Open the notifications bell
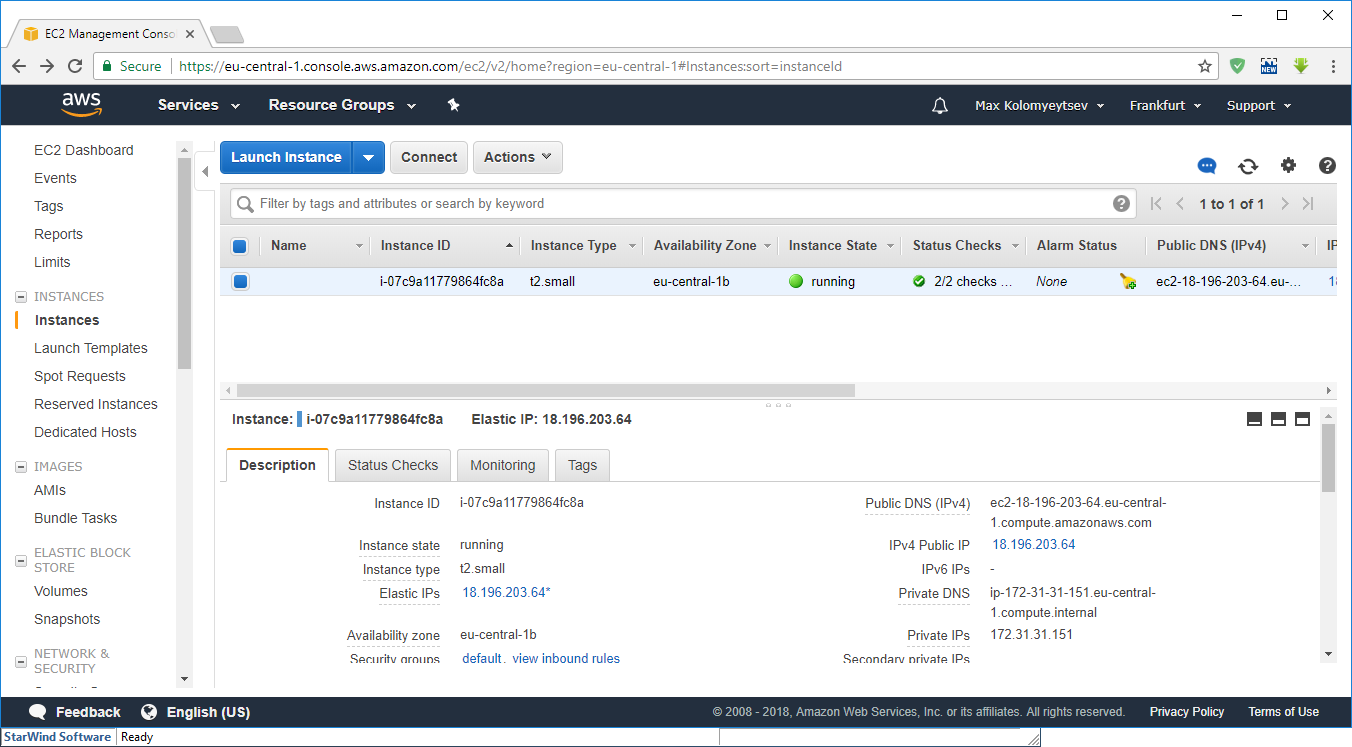 point(940,105)
